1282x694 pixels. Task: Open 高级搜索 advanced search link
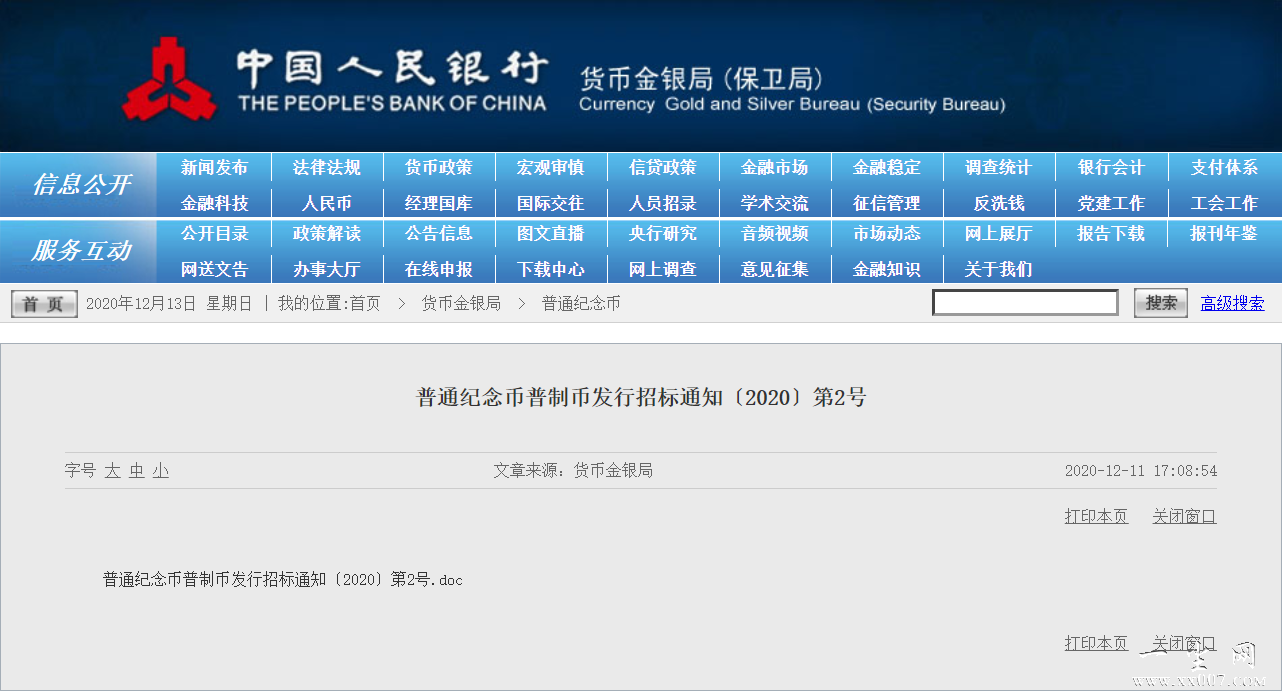tap(1232, 303)
